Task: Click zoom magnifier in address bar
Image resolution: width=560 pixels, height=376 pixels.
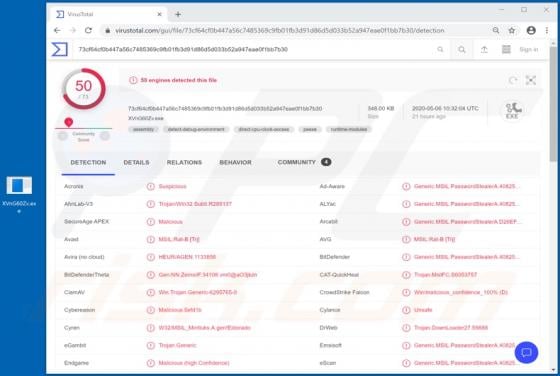Action: 496,31
